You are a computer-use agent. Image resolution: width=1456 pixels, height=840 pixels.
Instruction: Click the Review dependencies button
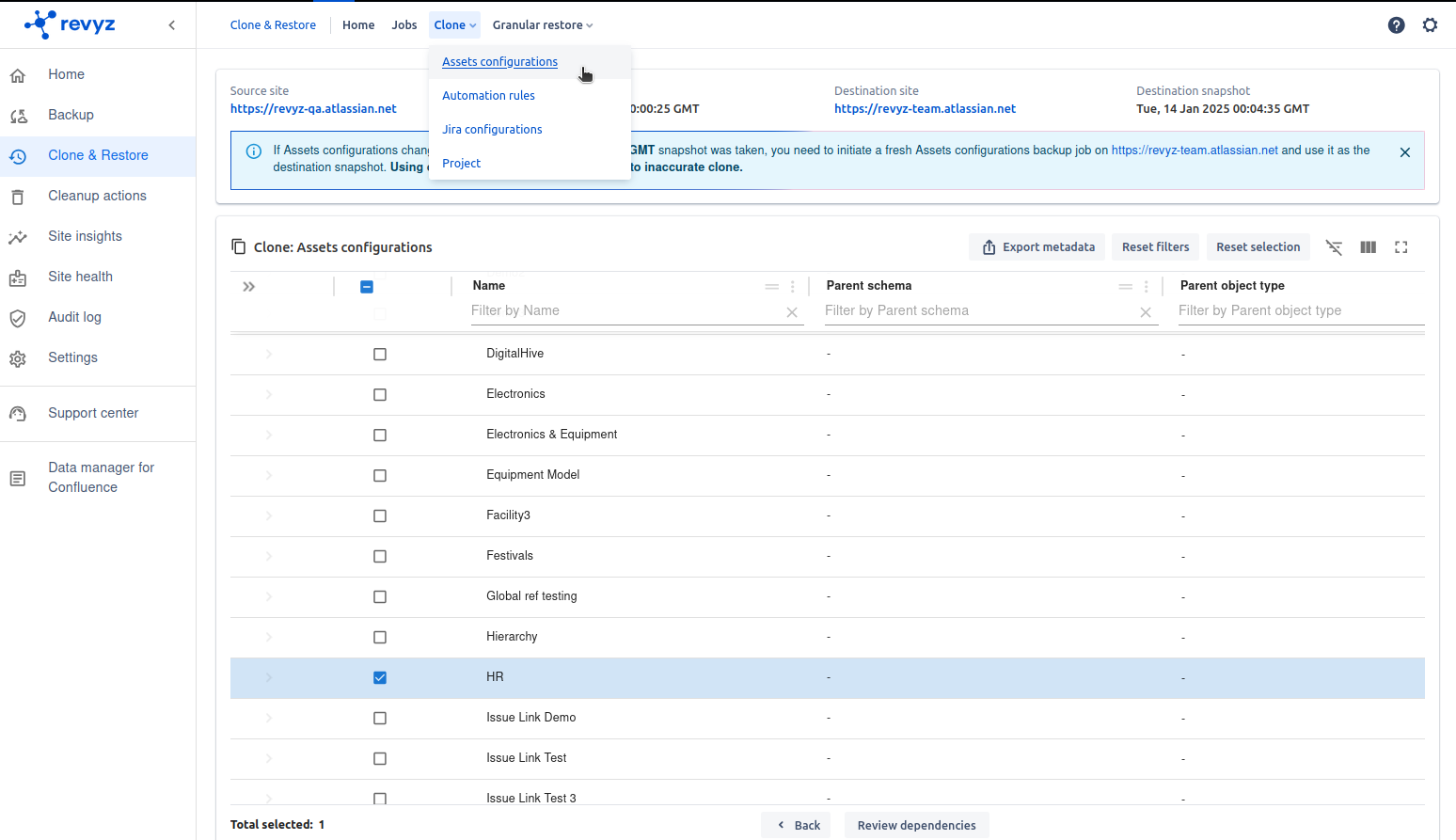coord(916,825)
